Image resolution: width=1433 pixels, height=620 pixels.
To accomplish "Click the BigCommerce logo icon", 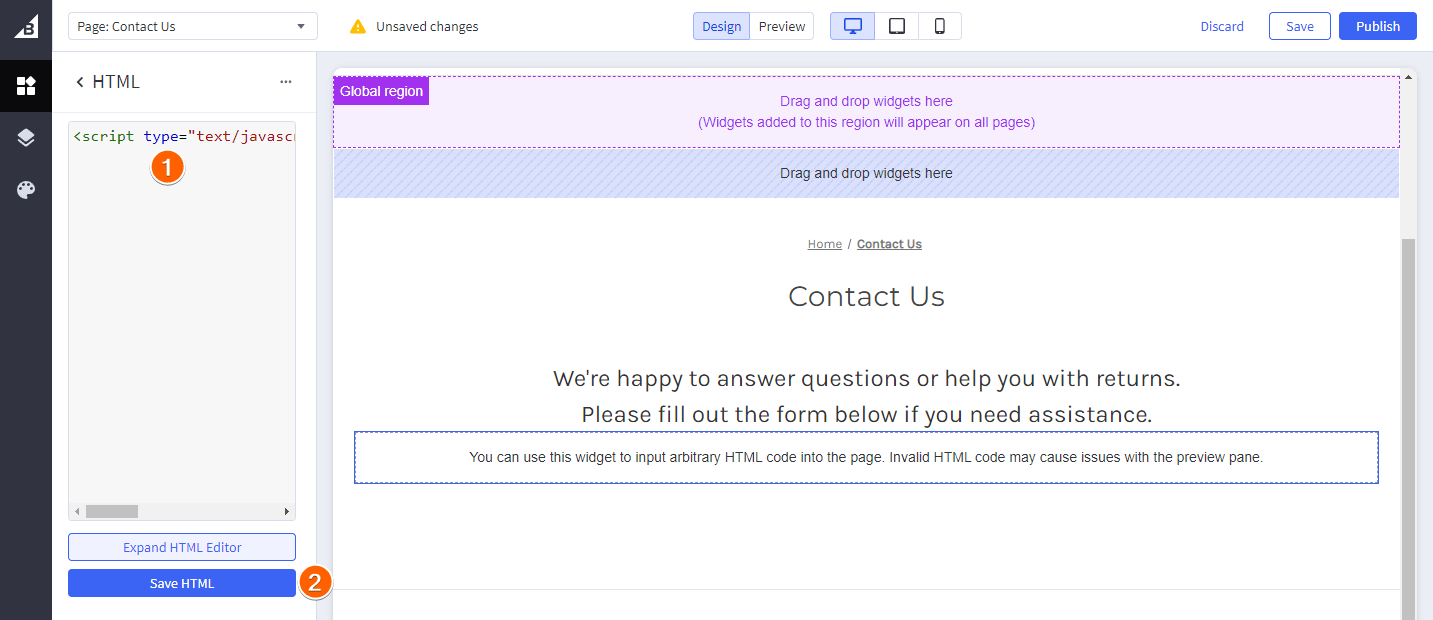I will [25, 26].
